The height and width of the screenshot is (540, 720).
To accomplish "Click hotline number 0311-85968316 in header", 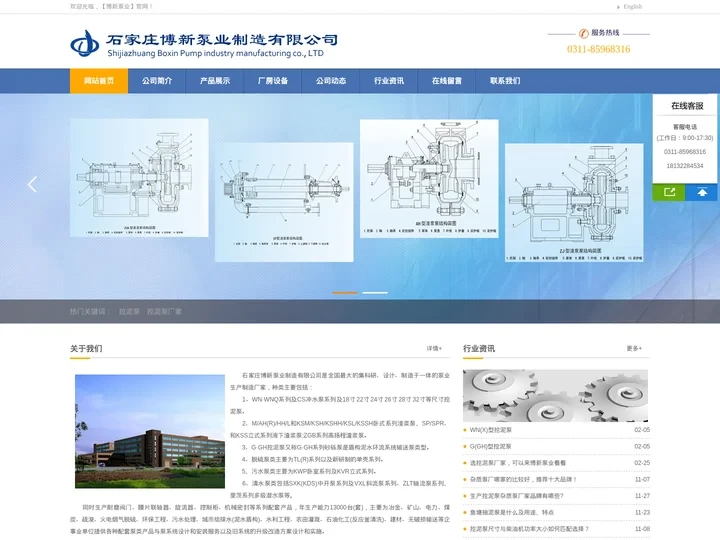I will point(598,49).
